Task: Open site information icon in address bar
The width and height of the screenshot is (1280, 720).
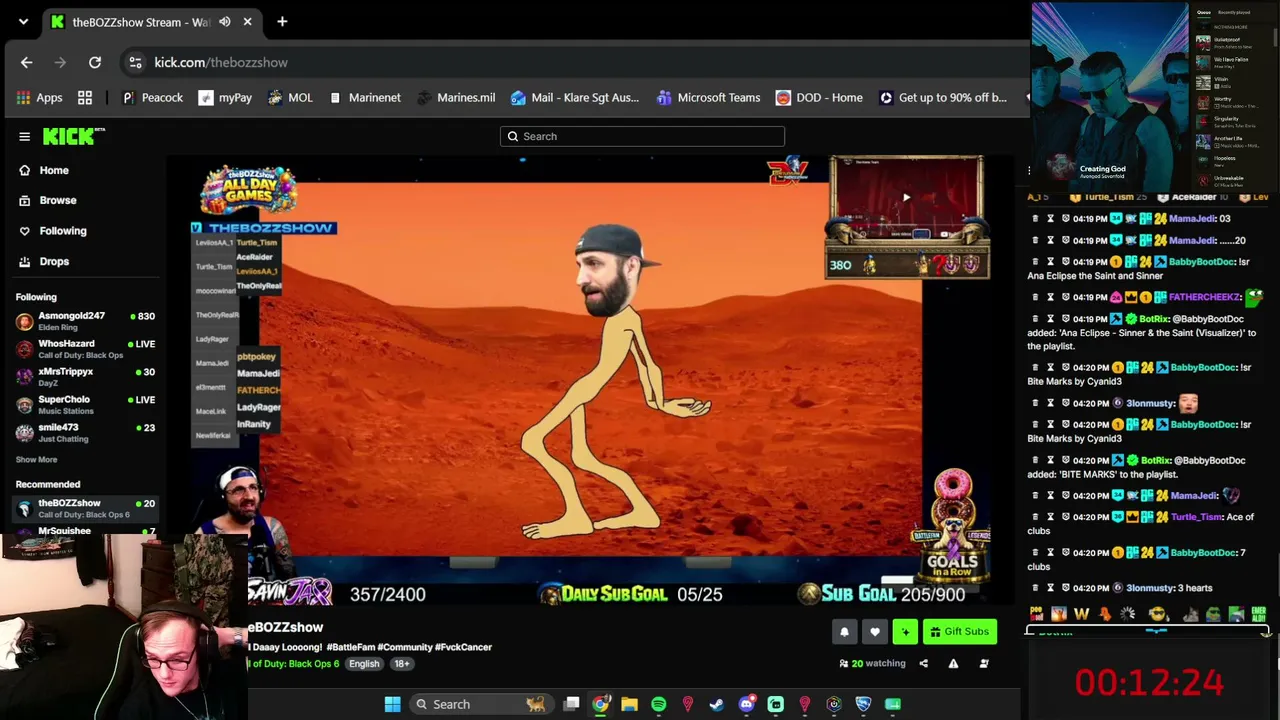Action: pyautogui.click(x=135, y=62)
